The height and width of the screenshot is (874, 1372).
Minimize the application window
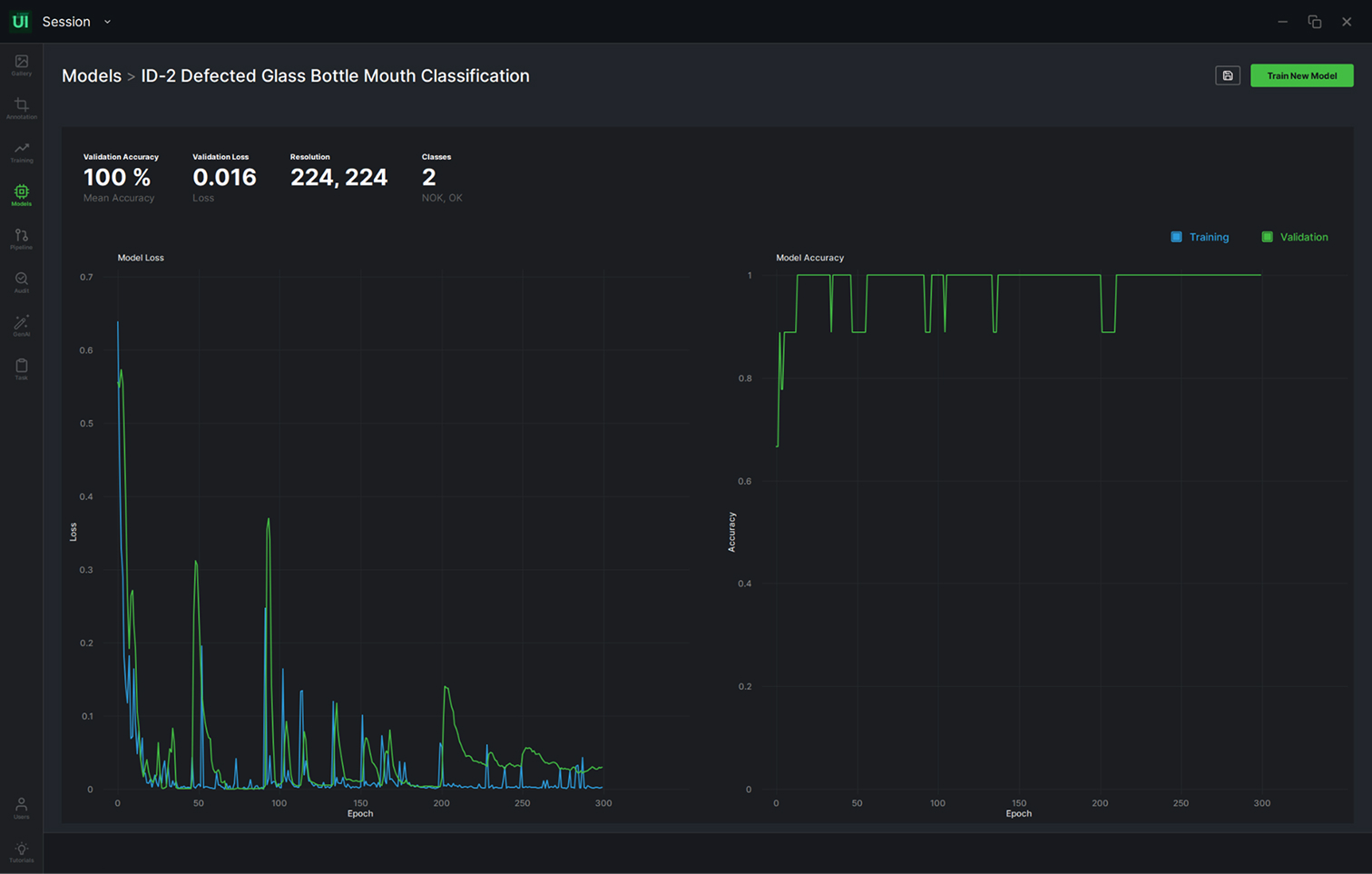click(x=1282, y=22)
